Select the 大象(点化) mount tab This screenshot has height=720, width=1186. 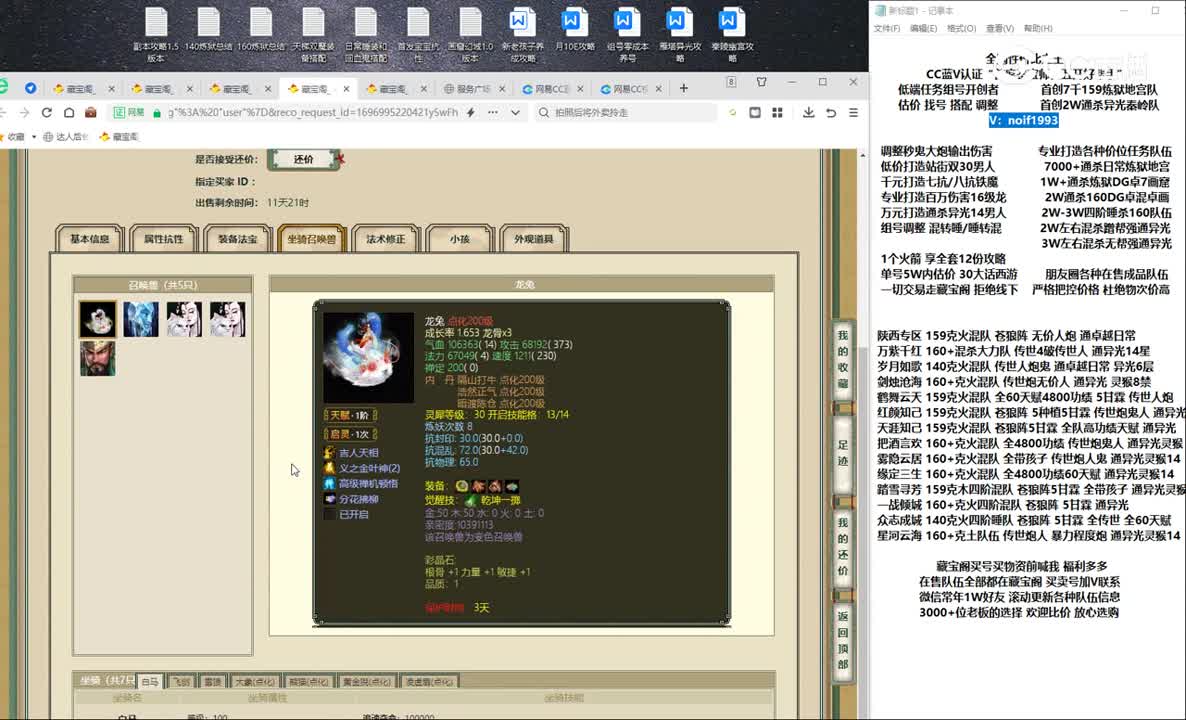click(x=255, y=681)
